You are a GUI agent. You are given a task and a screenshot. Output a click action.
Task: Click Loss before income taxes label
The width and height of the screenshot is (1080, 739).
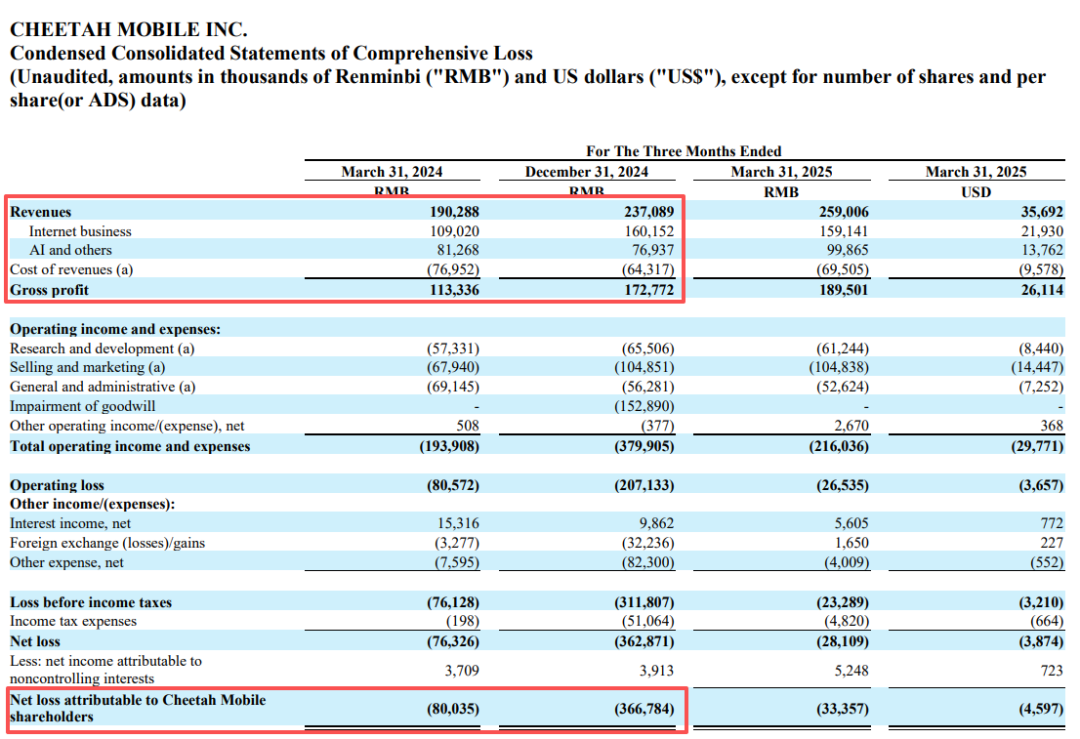tap(91, 602)
